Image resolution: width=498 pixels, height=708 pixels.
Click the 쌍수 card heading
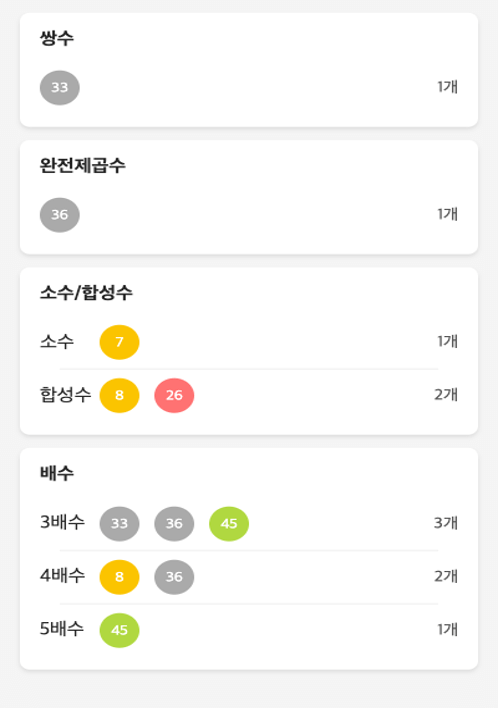point(57,38)
